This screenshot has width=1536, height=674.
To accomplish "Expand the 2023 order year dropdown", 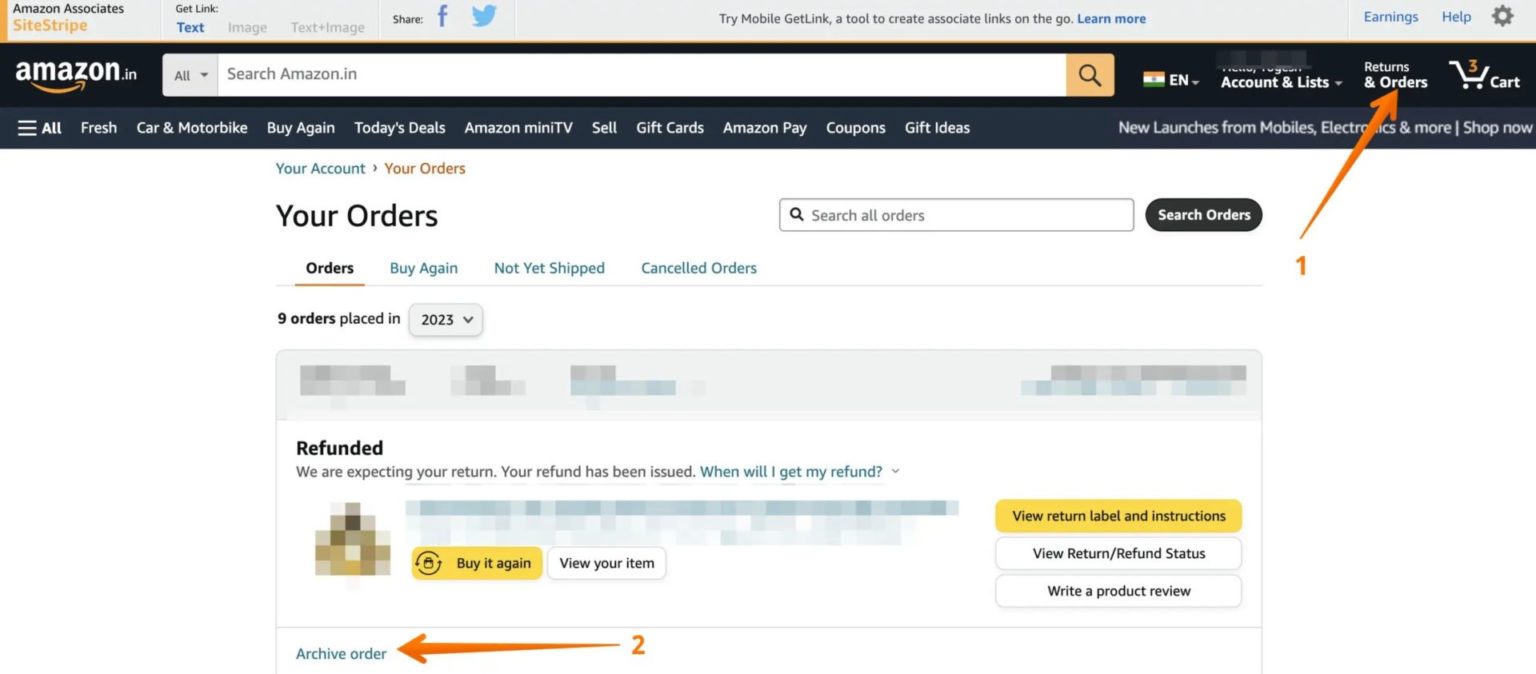I will coord(445,319).
